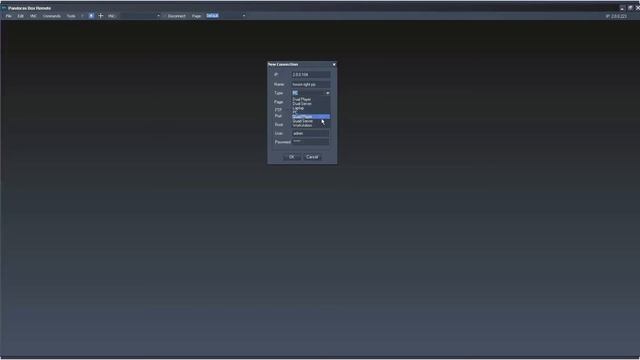Open the VNC connection dropdown arrow in toolbar
The width and height of the screenshot is (640, 360).
[x=158, y=16]
